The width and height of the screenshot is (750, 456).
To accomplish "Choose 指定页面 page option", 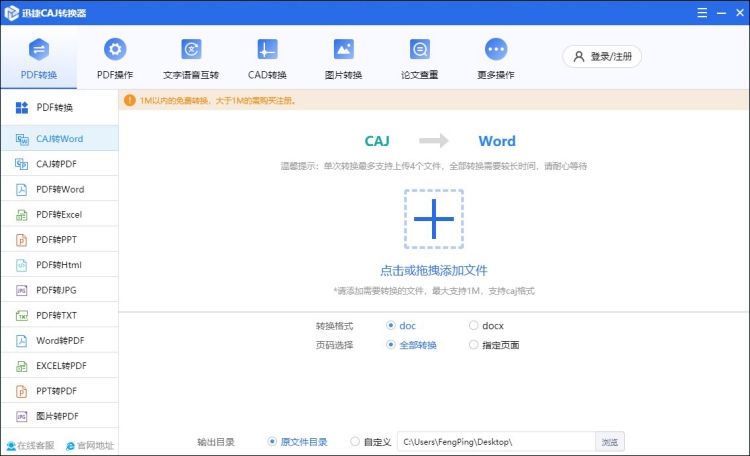I will [x=474, y=345].
